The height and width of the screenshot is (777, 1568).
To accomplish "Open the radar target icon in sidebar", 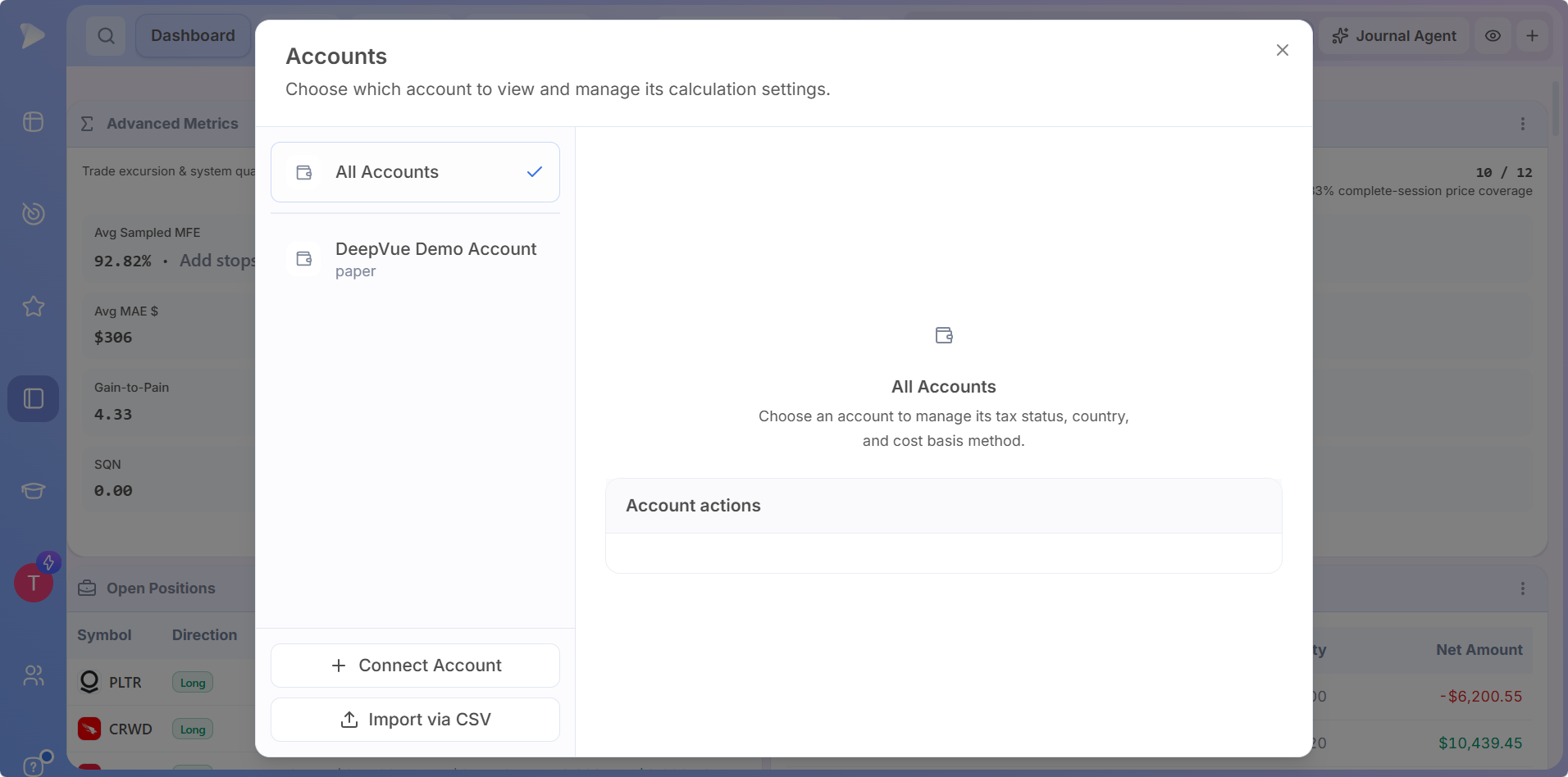I will tap(33, 213).
